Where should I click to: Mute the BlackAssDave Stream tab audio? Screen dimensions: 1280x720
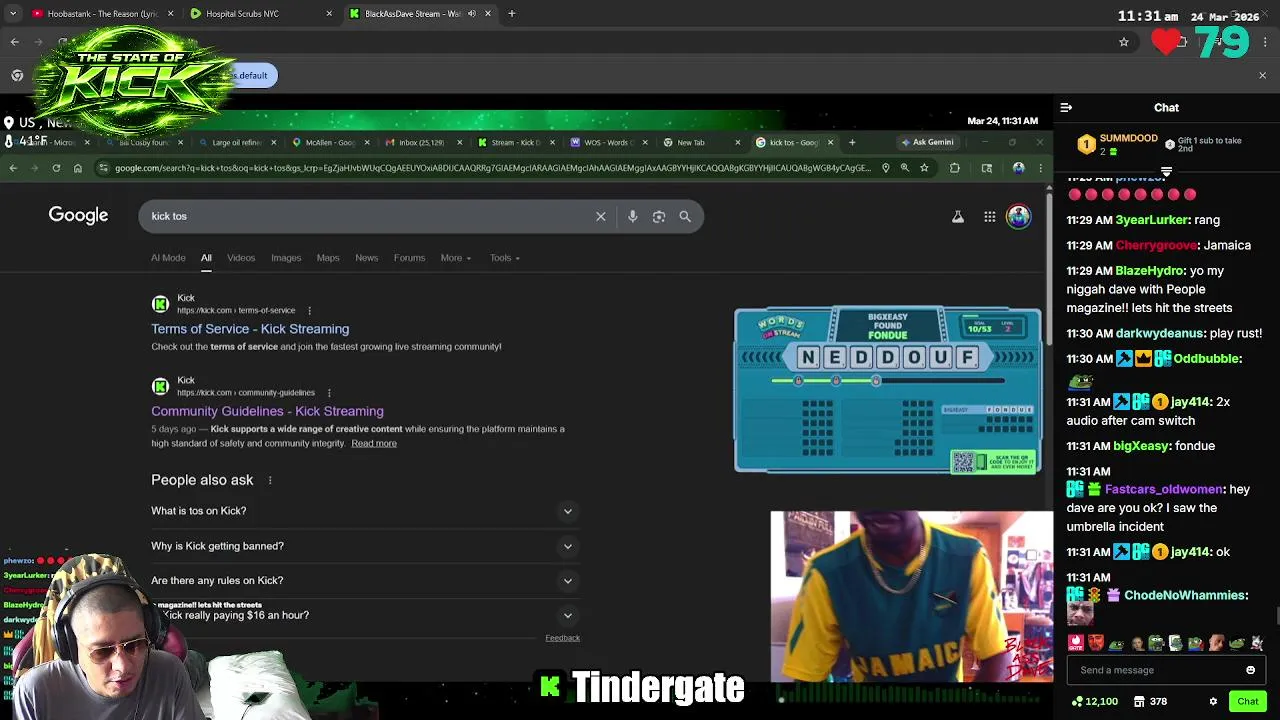[471, 14]
